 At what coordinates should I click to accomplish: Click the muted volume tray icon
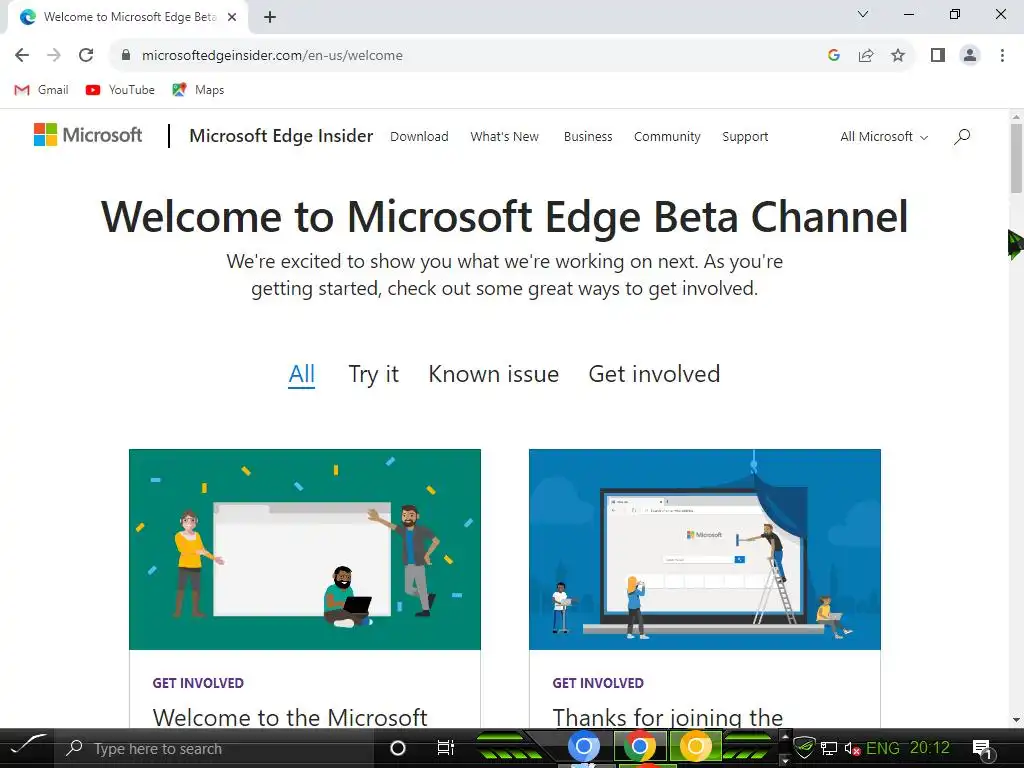pyautogui.click(x=852, y=749)
